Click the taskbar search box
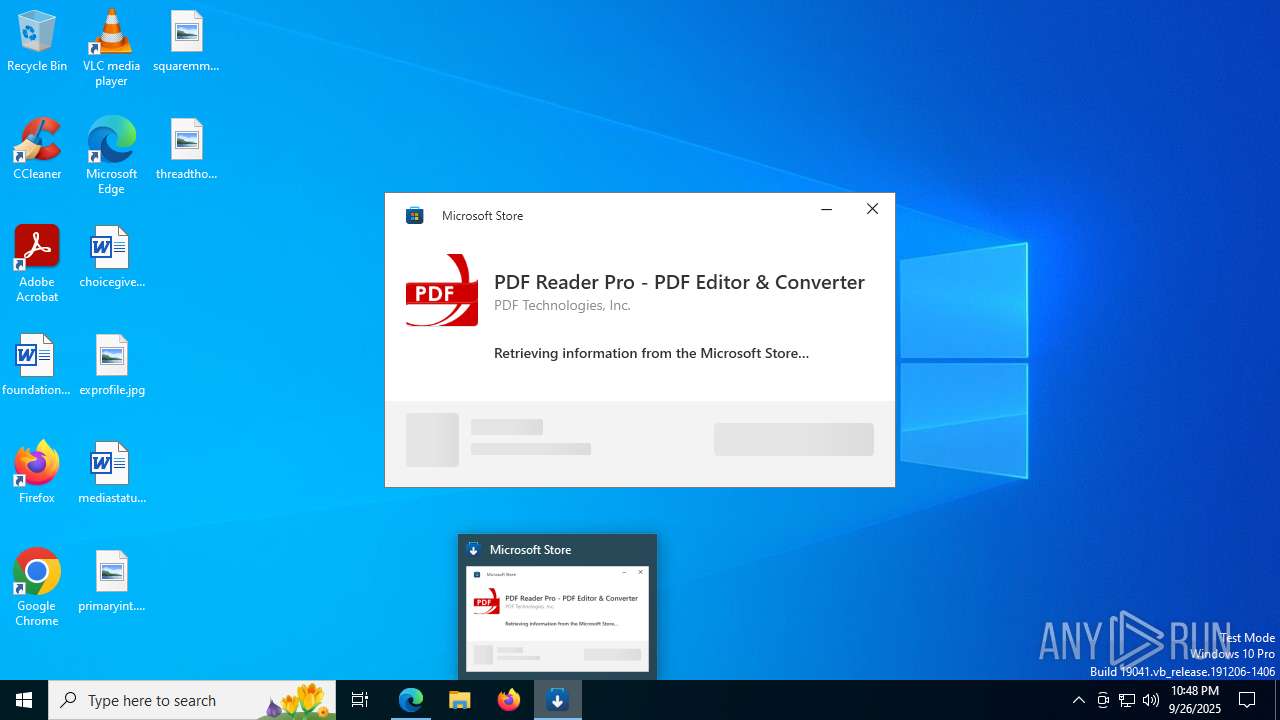1280x720 pixels. (x=192, y=700)
